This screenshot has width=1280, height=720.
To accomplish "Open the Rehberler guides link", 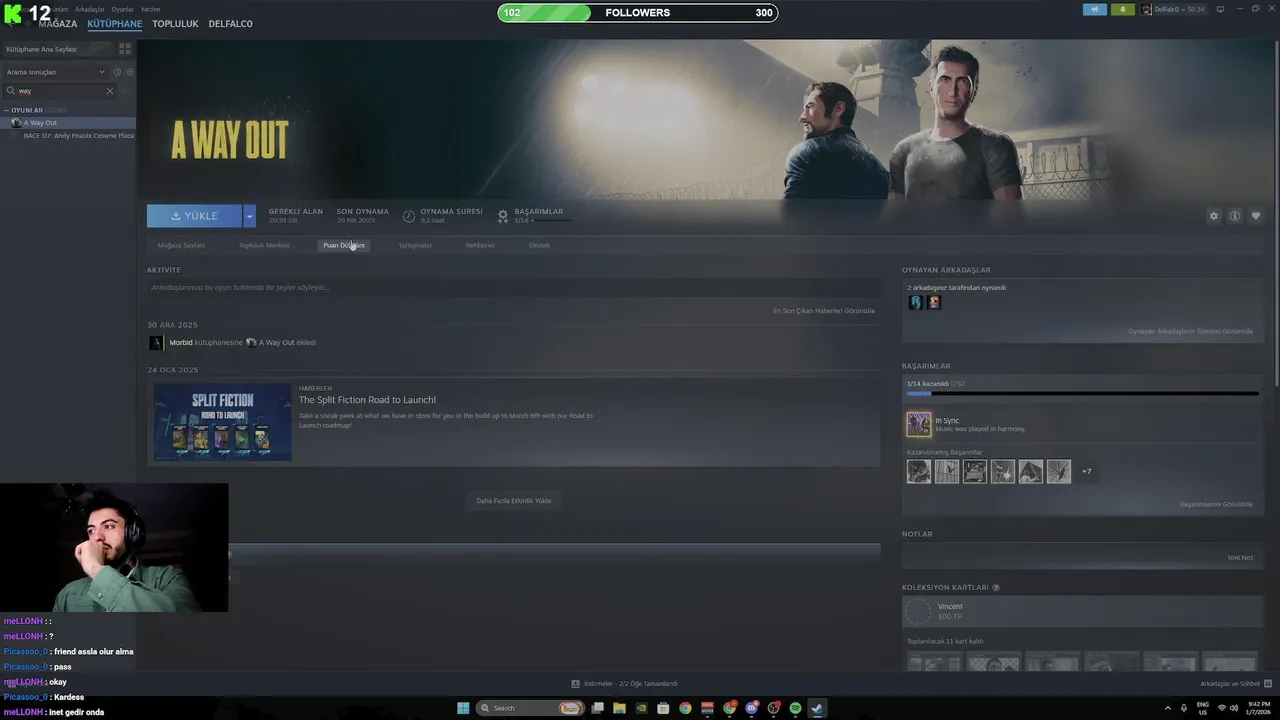I will pyautogui.click(x=480, y=245).
